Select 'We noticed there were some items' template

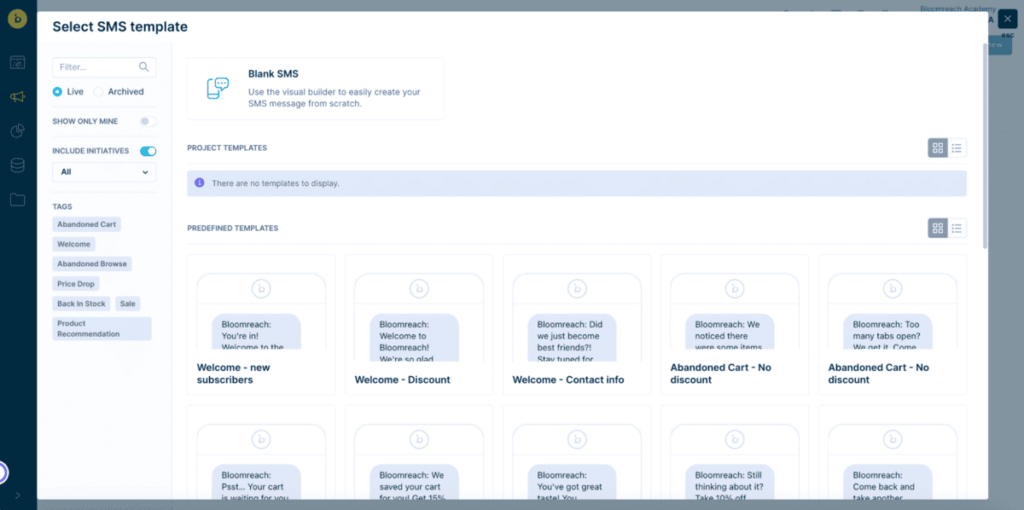[735, 325]
